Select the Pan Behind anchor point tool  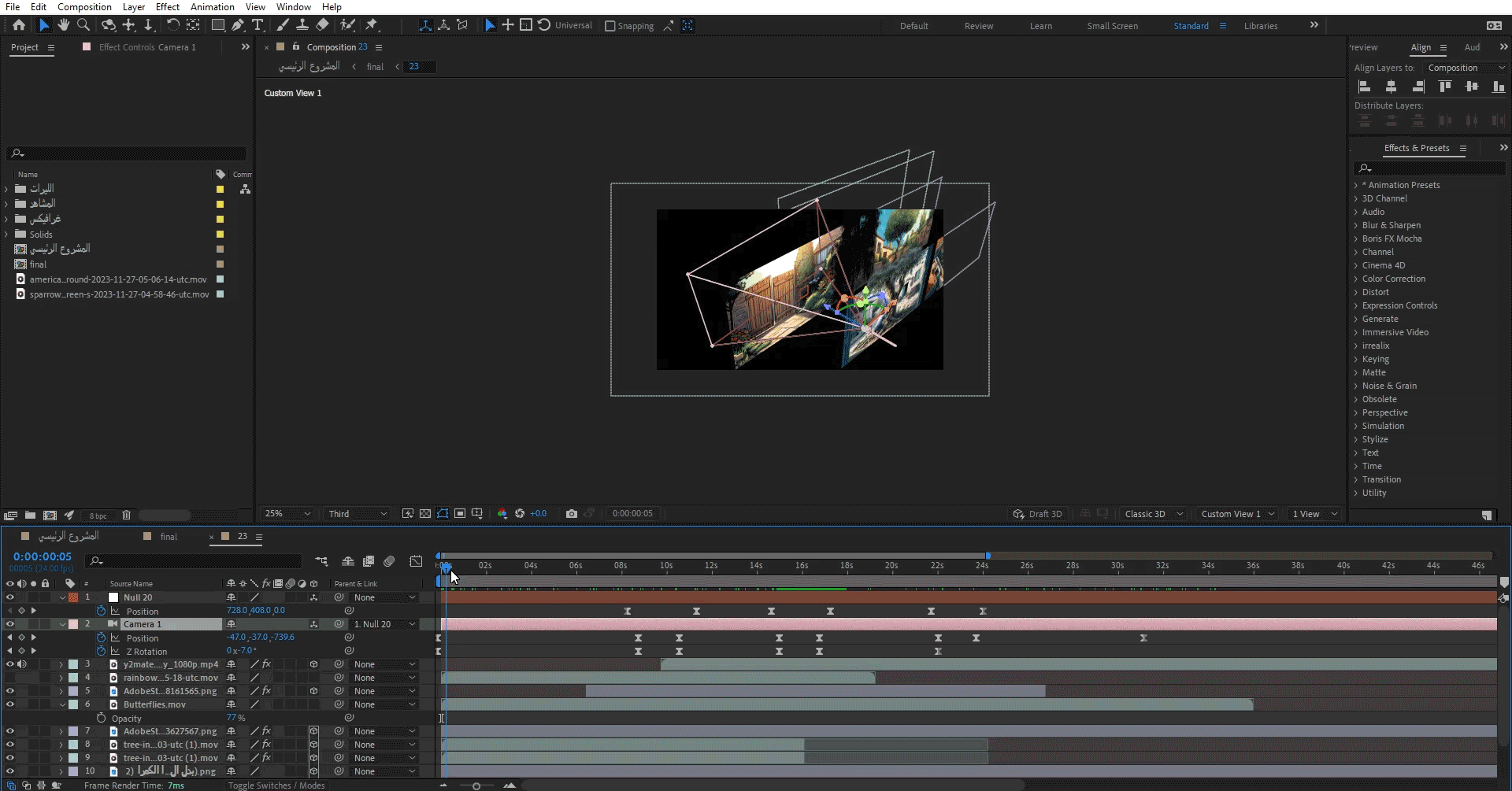193,25
